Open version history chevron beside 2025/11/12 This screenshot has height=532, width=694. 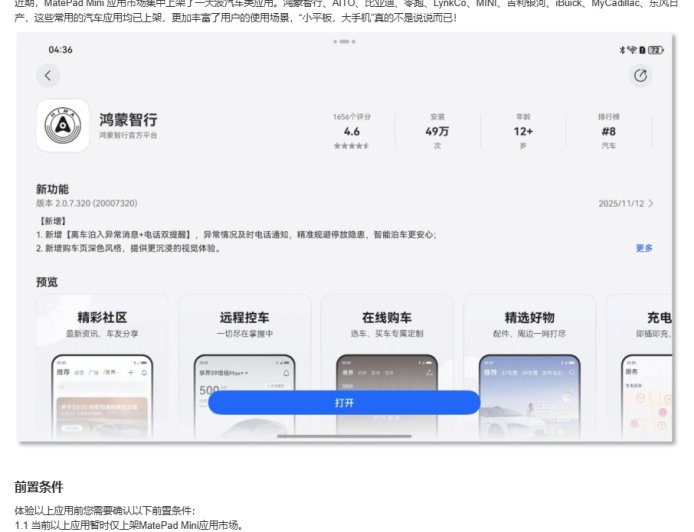coord(651,204)
